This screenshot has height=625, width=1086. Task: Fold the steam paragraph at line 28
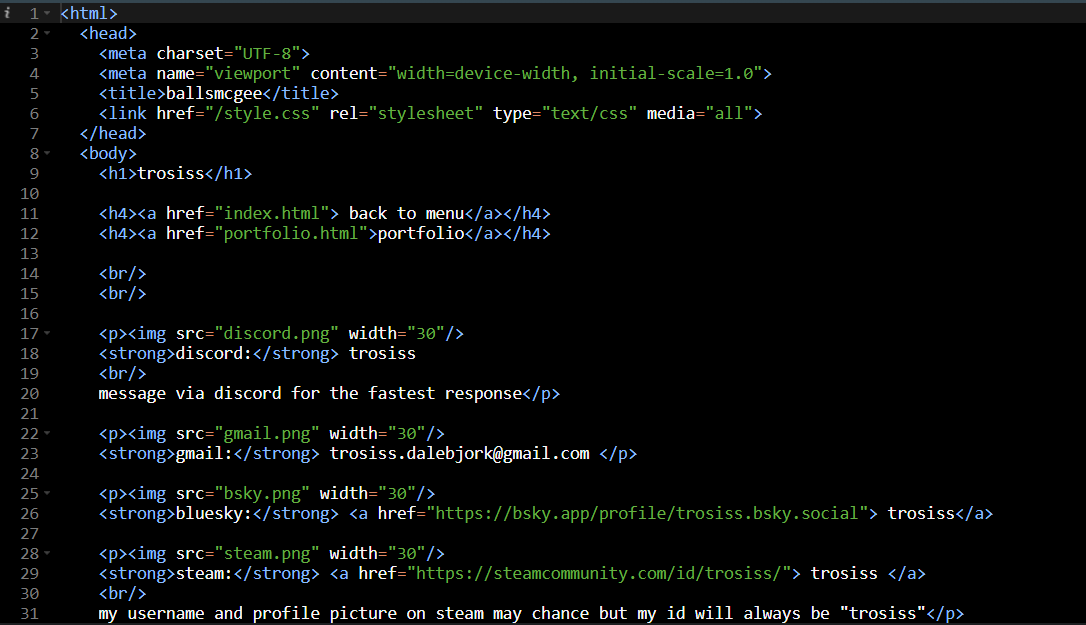[47, 554]
